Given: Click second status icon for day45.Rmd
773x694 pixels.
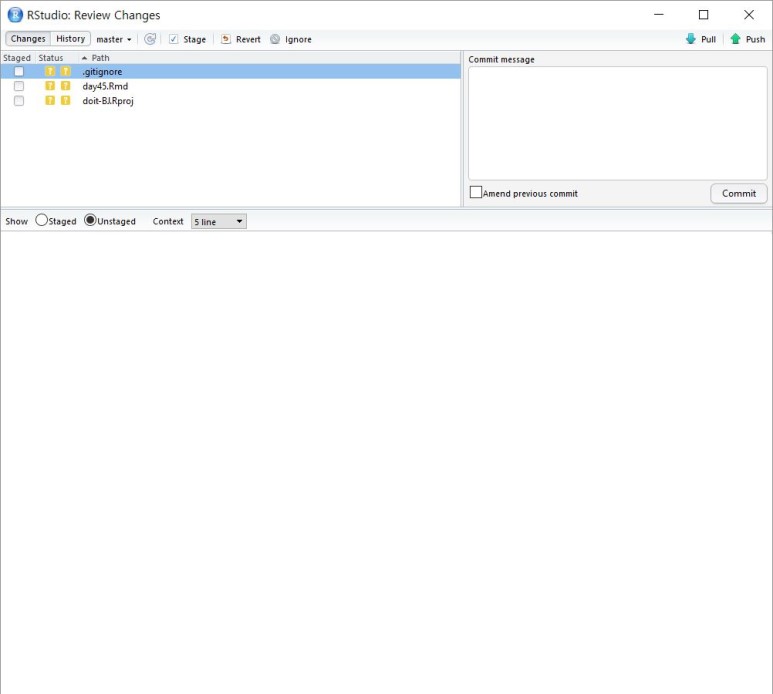Looking at the screenshot, I should [65, 86].
